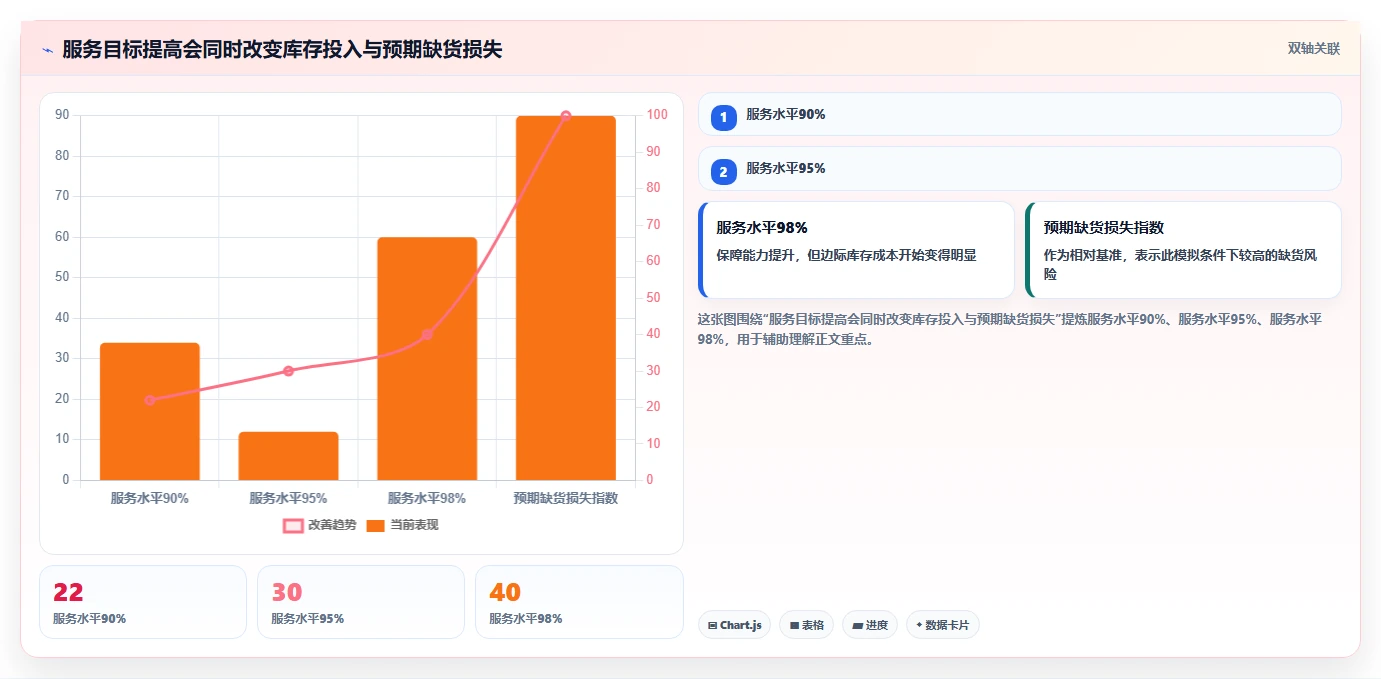This screenshot has width=1381, height=679.
Task: Click the title 服务目标提高会同时改变库存投入与预期缺货损失
Action: point(282,50)
